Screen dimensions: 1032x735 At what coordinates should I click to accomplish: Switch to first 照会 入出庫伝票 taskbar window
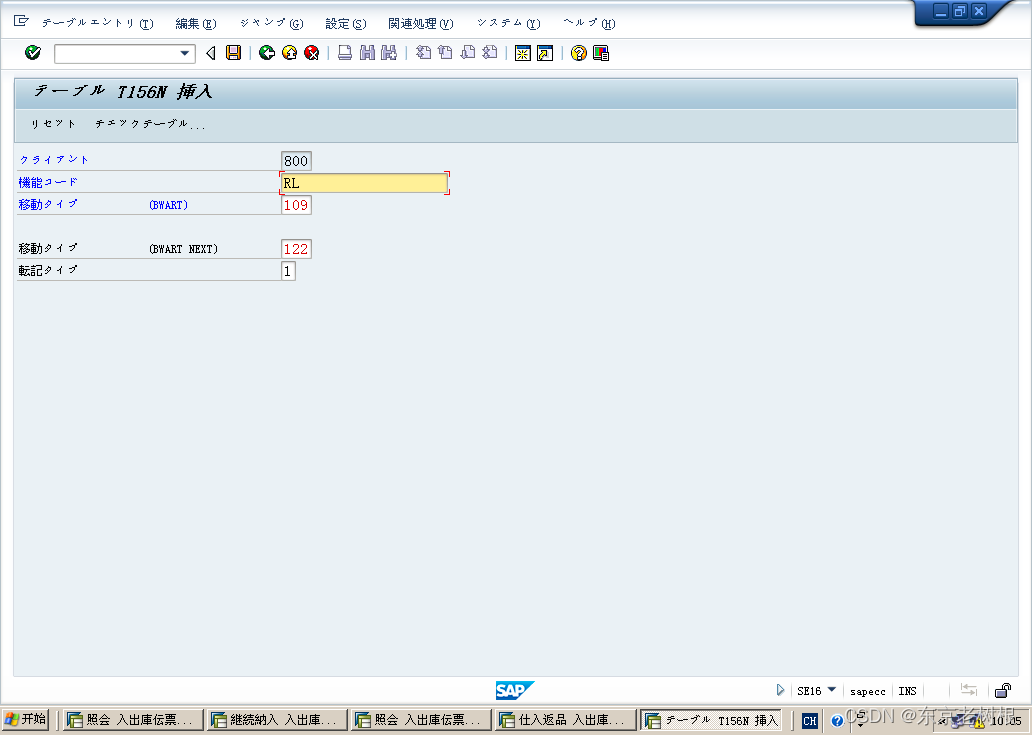(132, 720)
